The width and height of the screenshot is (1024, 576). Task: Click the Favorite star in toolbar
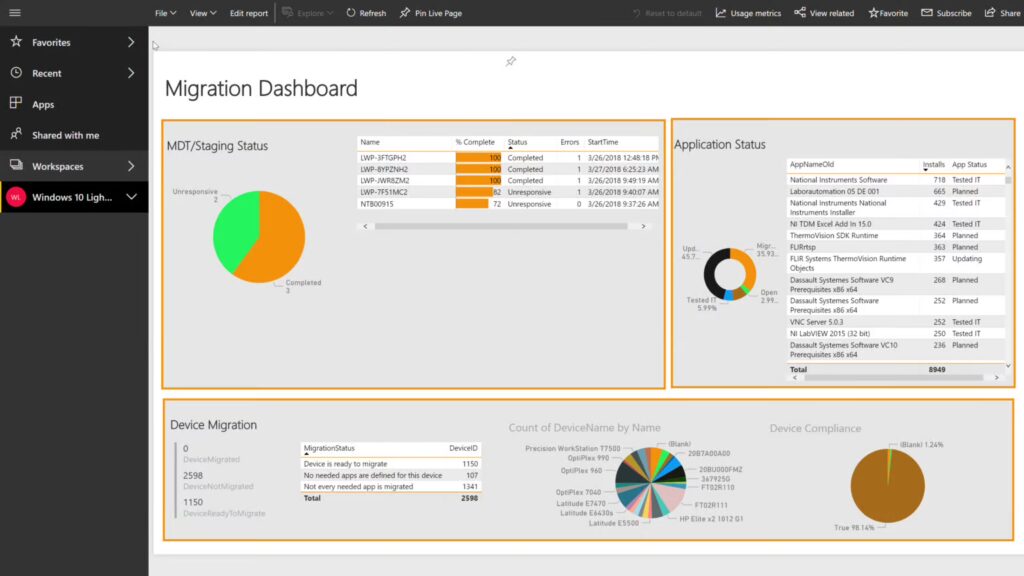pyautogui.click(x=873, y=12)
